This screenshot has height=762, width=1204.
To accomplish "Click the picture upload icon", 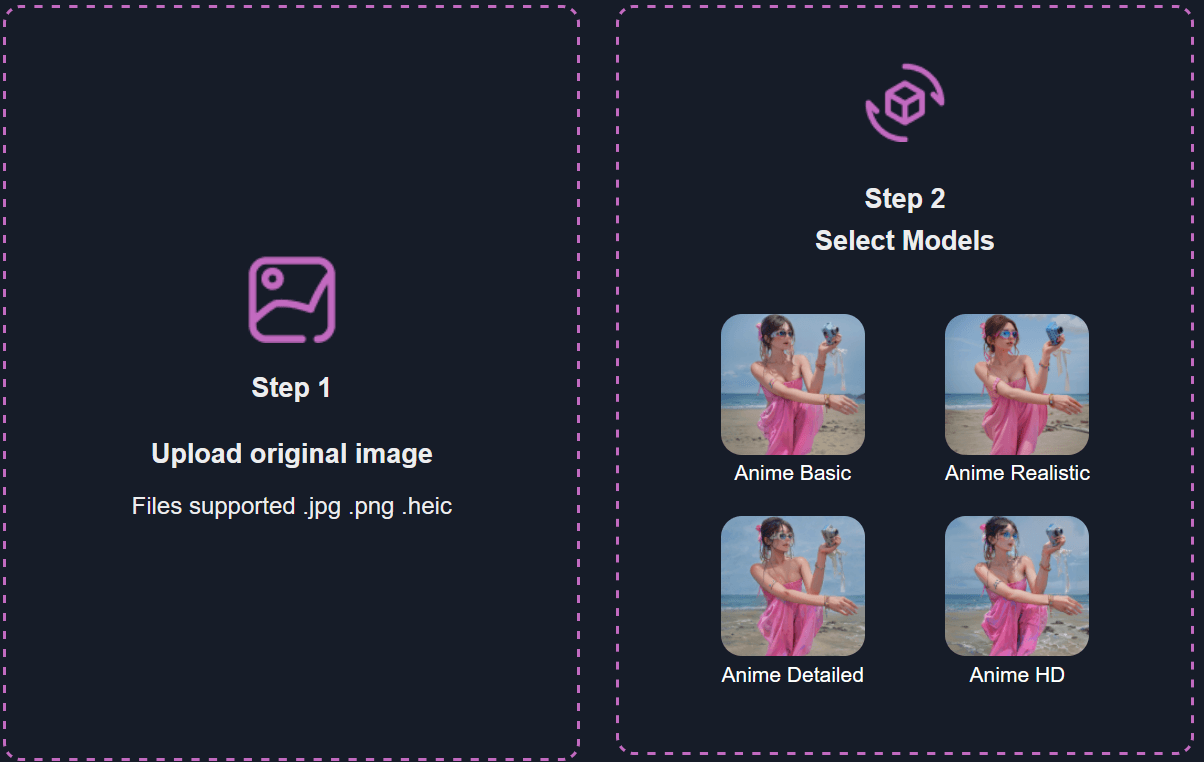I will coord(291,299).
